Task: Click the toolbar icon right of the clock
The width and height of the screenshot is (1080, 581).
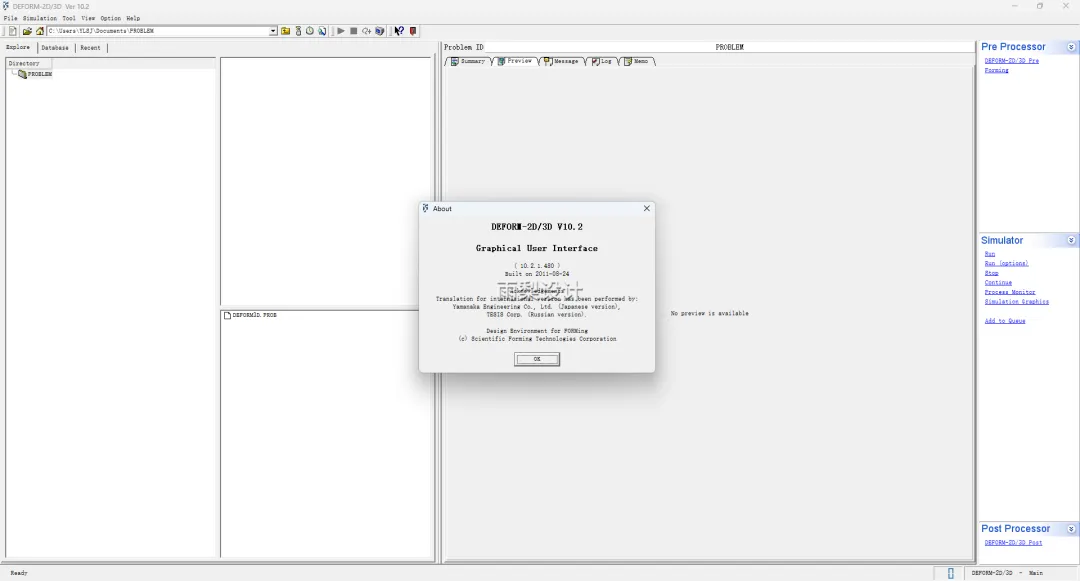Action: 322,31
